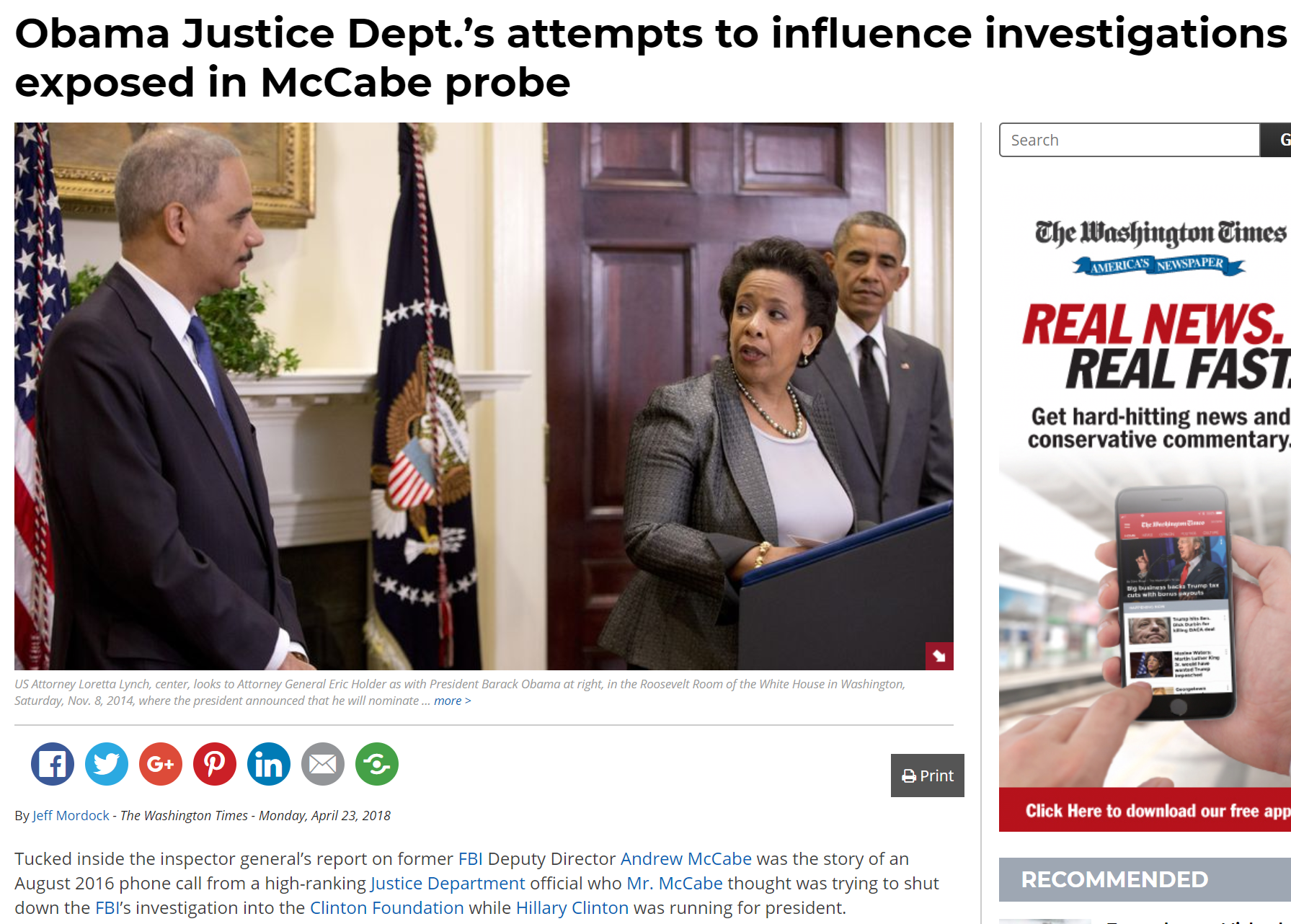
Task: Enlarge photo using red arrow icon
Action: (x=939, y=656)
